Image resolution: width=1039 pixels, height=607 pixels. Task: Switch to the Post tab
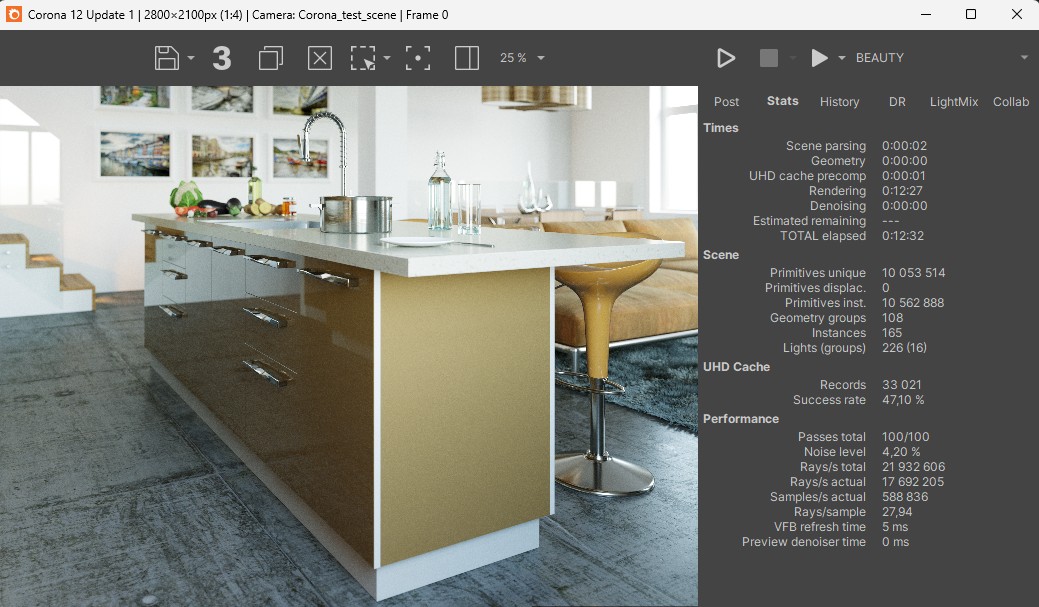(x=726, y=101)
